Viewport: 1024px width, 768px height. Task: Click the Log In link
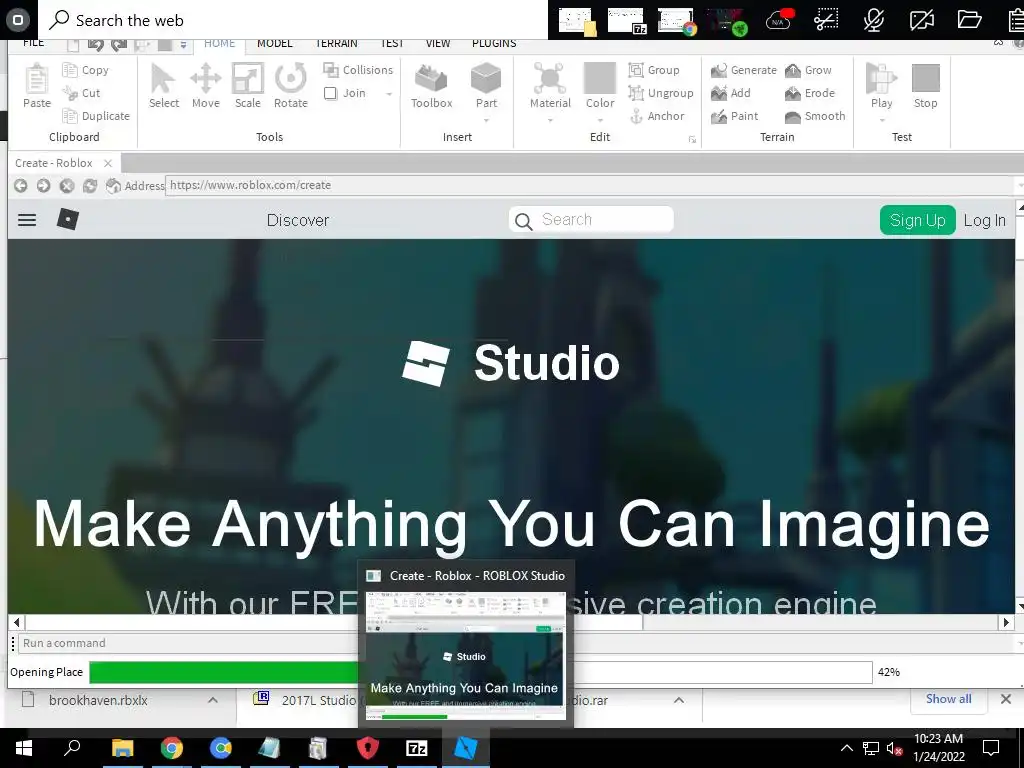click(x=985, y=220)
